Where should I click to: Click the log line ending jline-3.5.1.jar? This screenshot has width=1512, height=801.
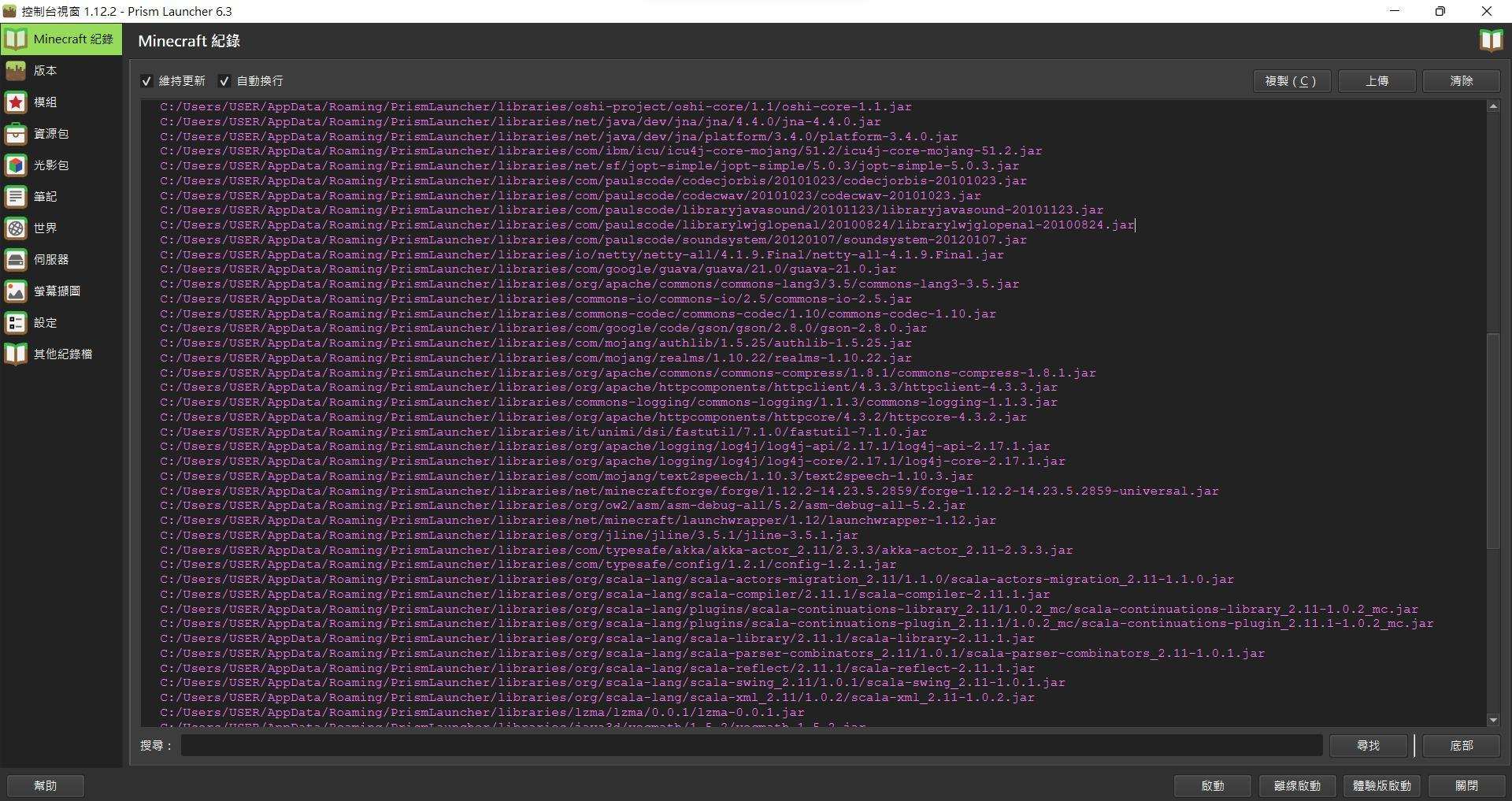[x=509, y=535]
